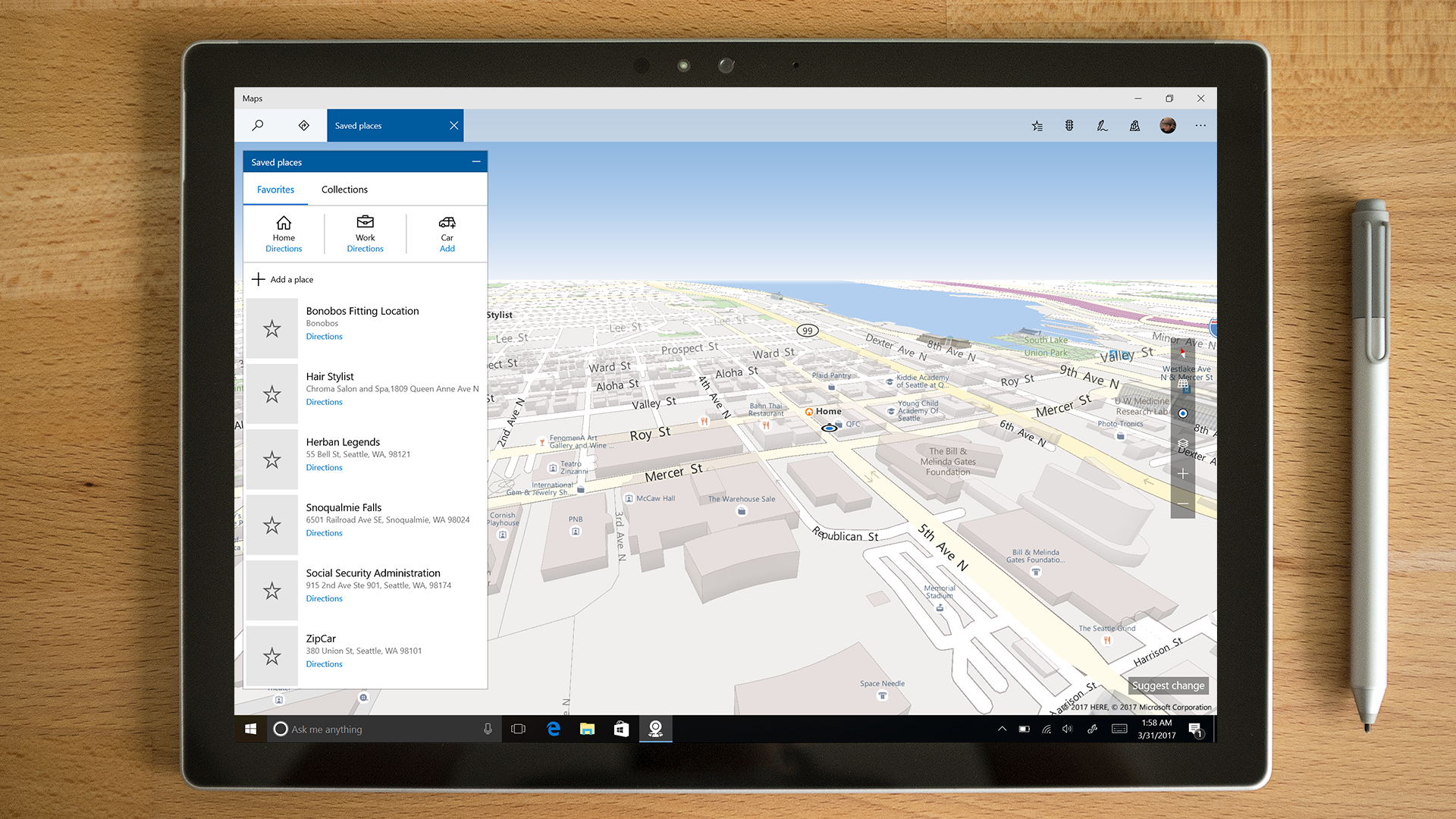Open the Saved places star-list icon
The image size is (1456, 819).
tap(1037, 126)
